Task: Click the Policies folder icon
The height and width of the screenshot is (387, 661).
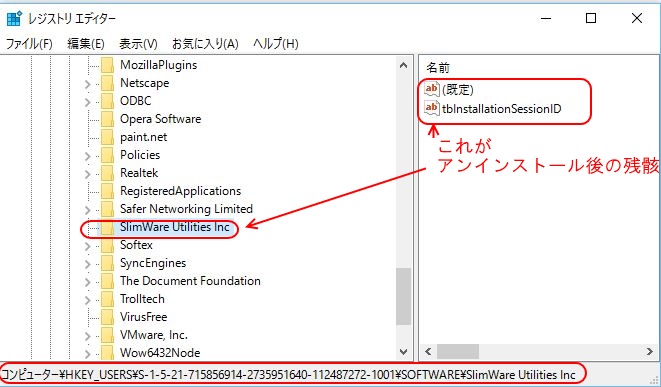Action: [x=107, y=155]
